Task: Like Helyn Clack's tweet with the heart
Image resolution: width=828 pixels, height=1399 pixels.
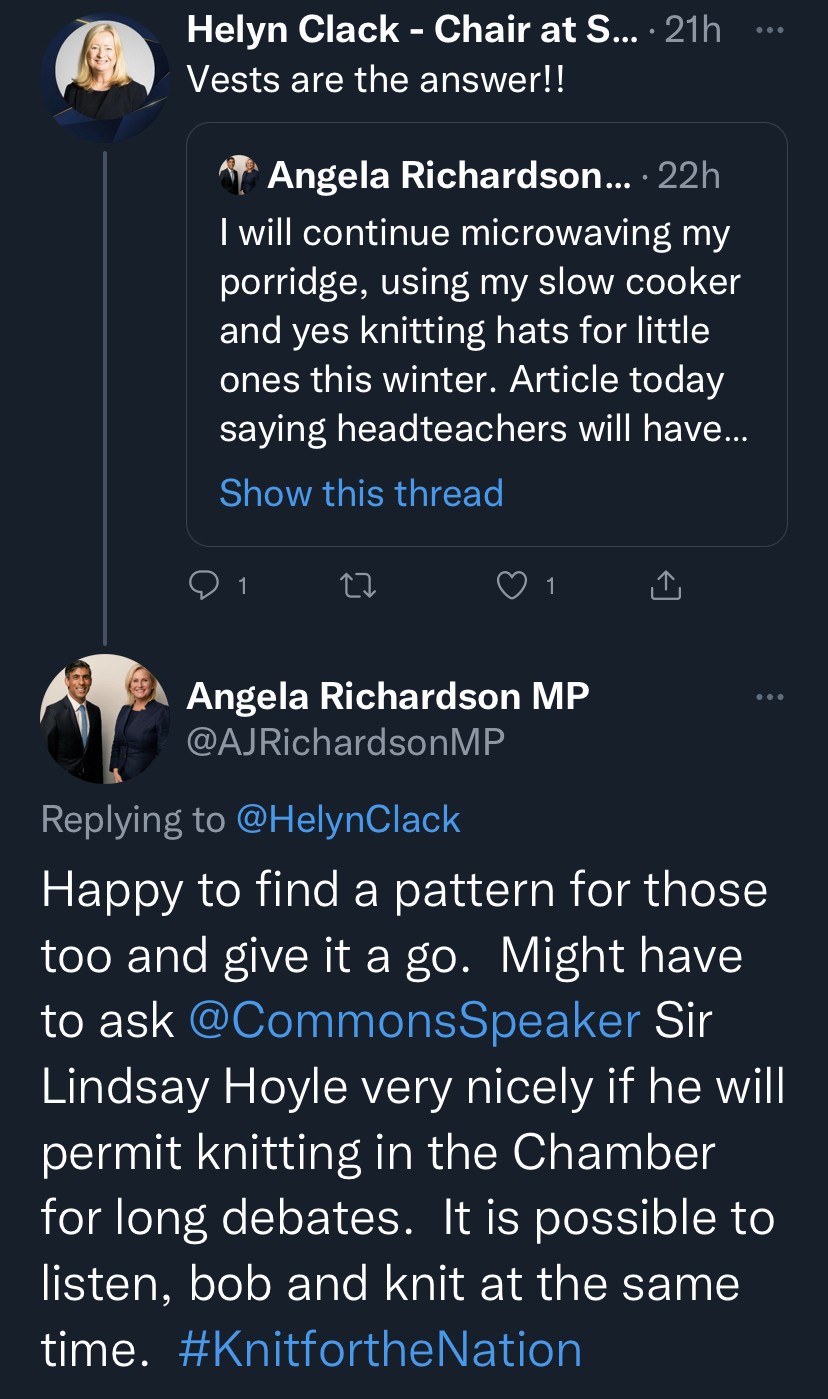Action: 512,587
